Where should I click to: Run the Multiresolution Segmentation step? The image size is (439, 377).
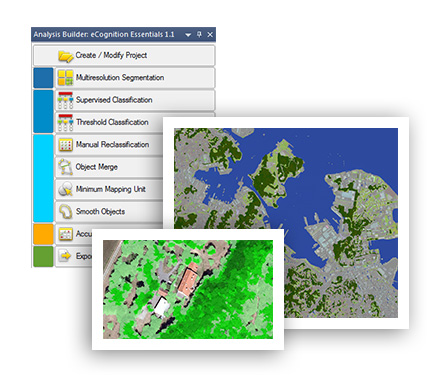(135, 78)
